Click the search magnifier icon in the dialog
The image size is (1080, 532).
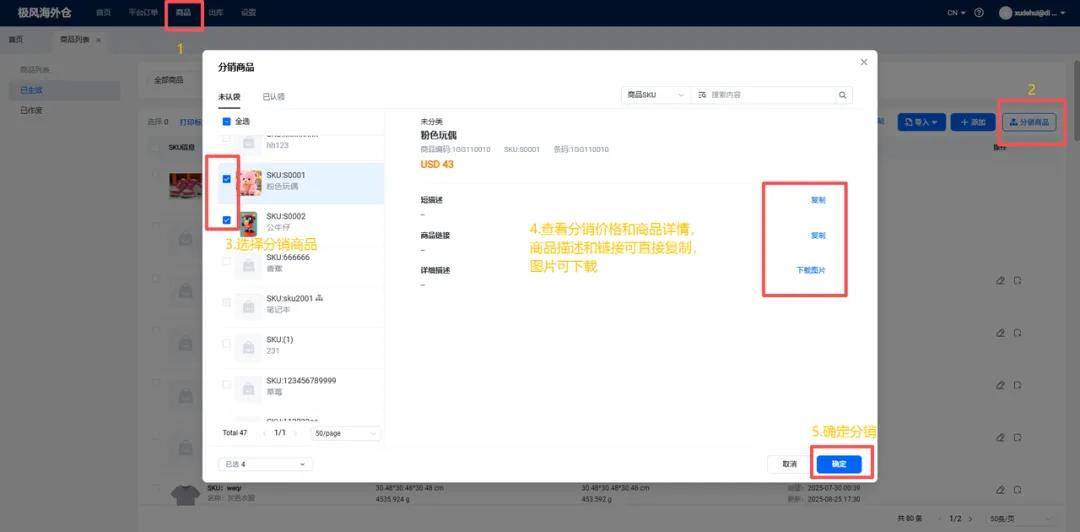(x=843, y=95)
